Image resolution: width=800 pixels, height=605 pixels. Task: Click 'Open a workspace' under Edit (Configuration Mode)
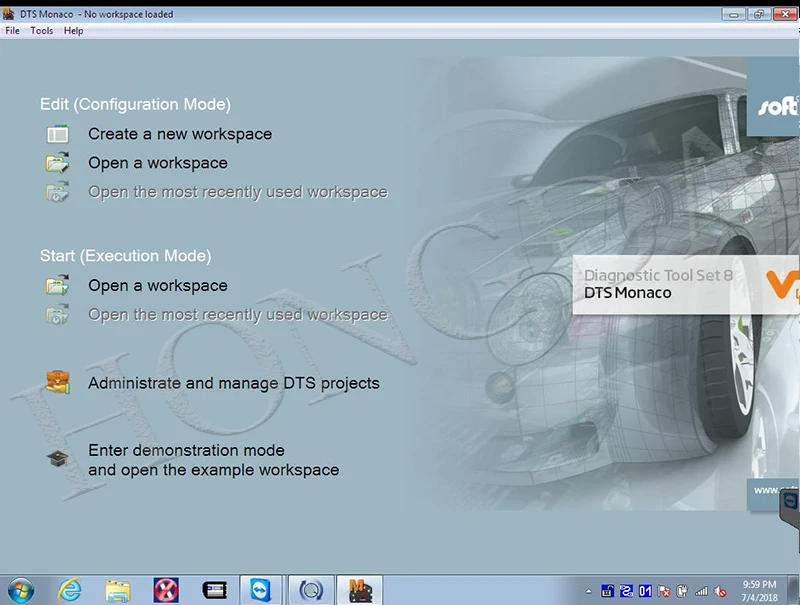pyautogui.click(x=158, y=163)
